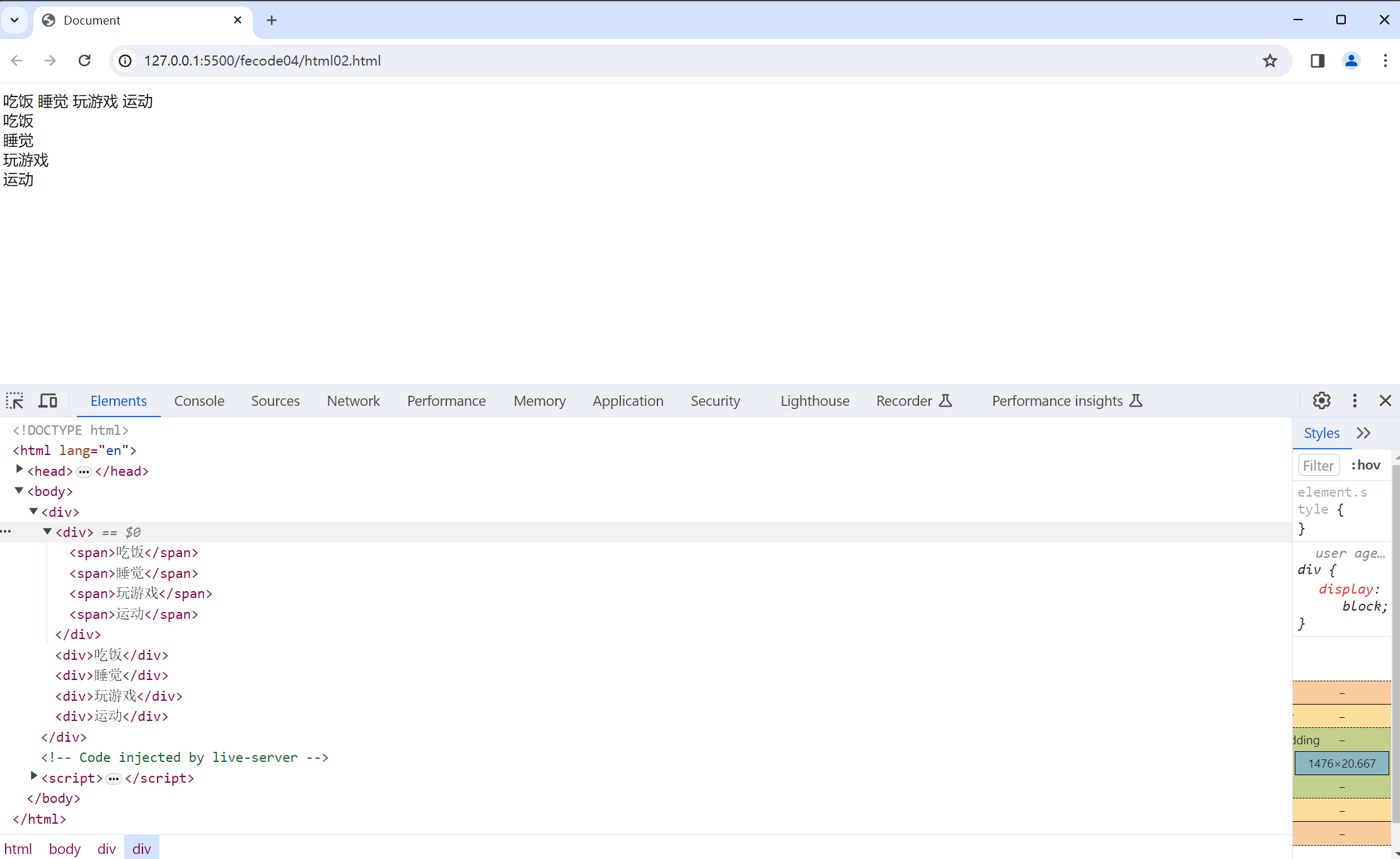The height and width of the screenshot is (859, 1400).
Task: Click the page reload button
Action: pos(85,61)
